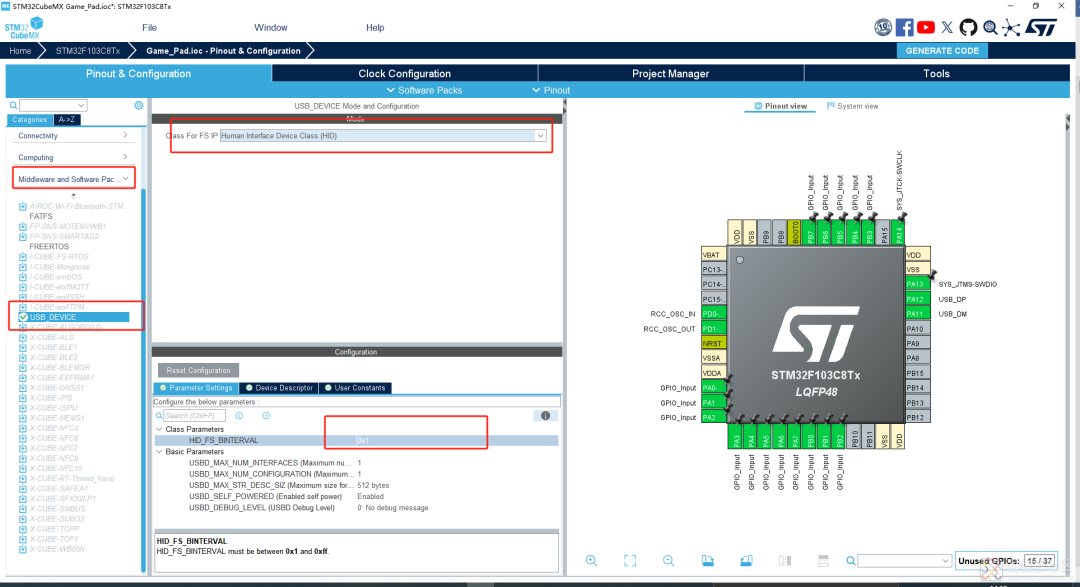Open the ST community network icon

[x=1011, y=28]
